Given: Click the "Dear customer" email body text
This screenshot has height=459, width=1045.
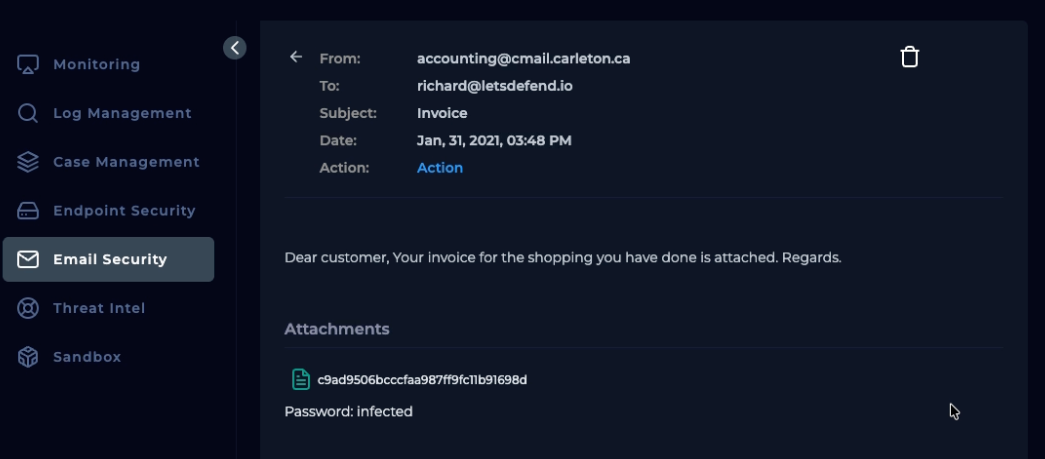Looking at the screenshot, I should coord(562,257).
